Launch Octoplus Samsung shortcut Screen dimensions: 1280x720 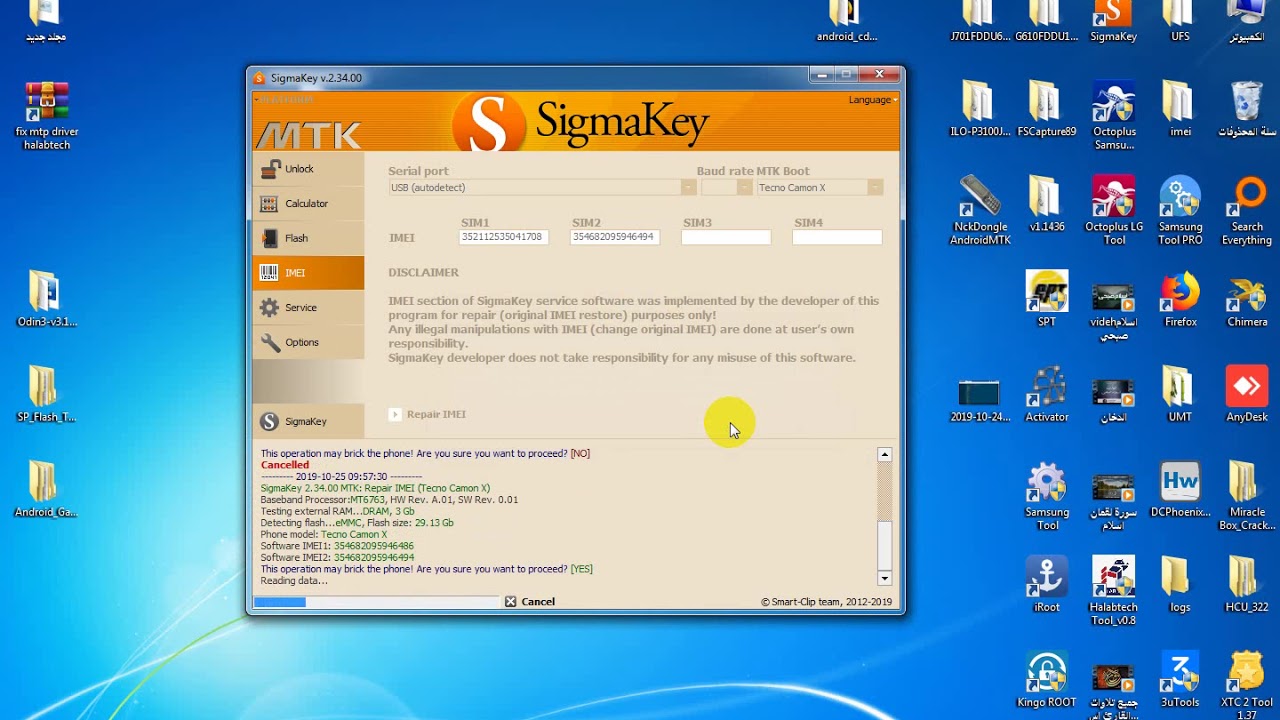coord(1113,115)
